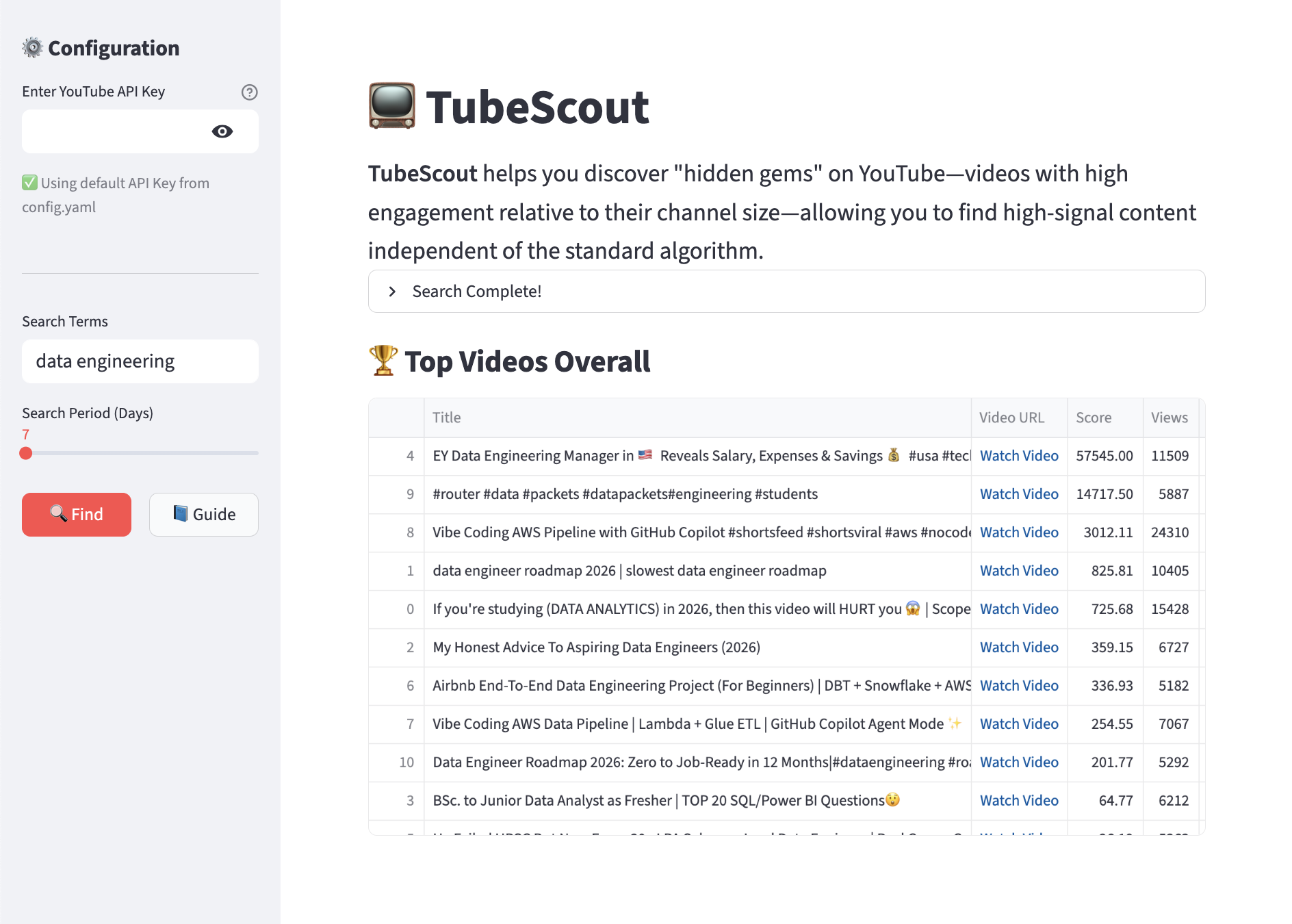Select the Views column header

click(1170, 417)
